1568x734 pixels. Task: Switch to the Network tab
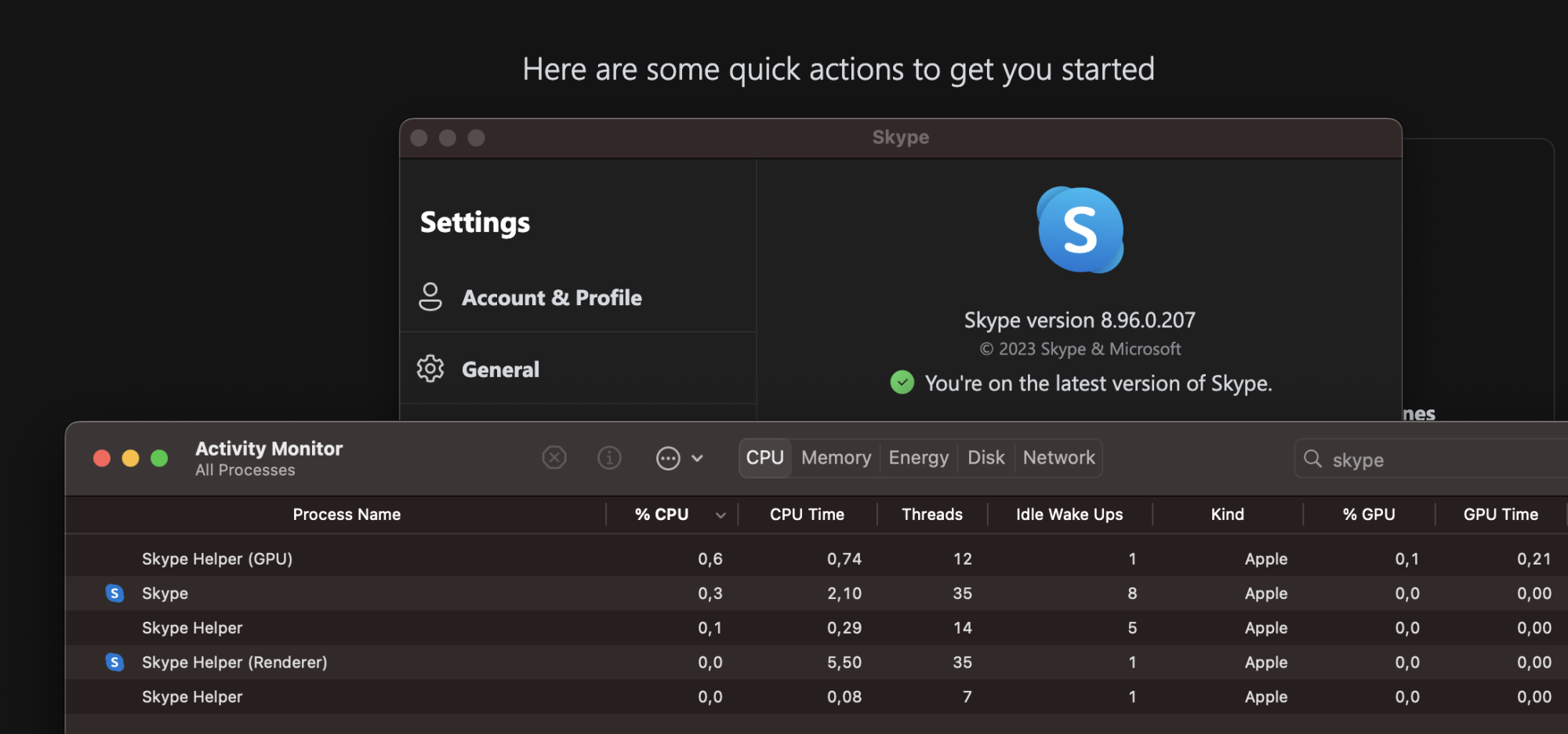pyautogui.click(x=1058, y=458)
